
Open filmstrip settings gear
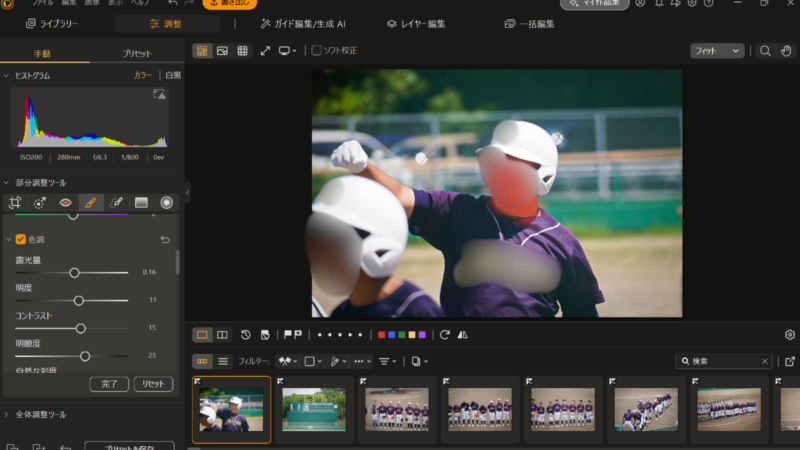pos(790,335)
